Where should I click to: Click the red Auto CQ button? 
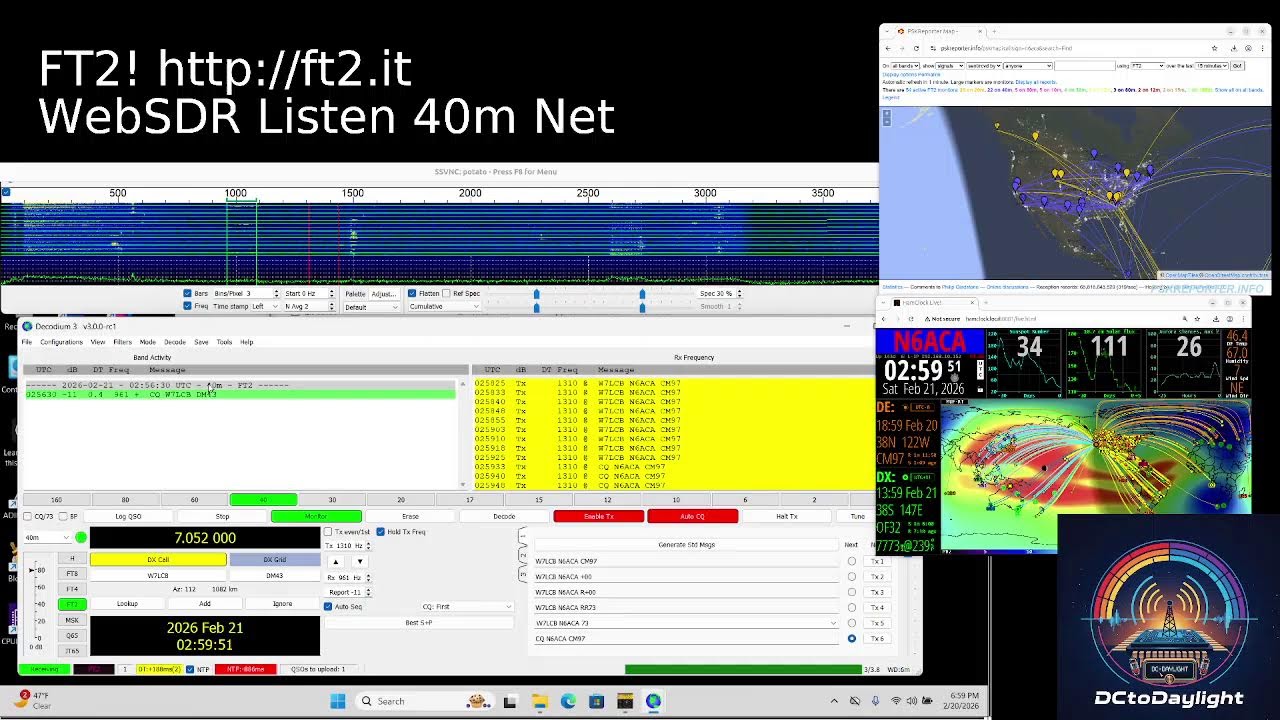click(x=692, y=516)
